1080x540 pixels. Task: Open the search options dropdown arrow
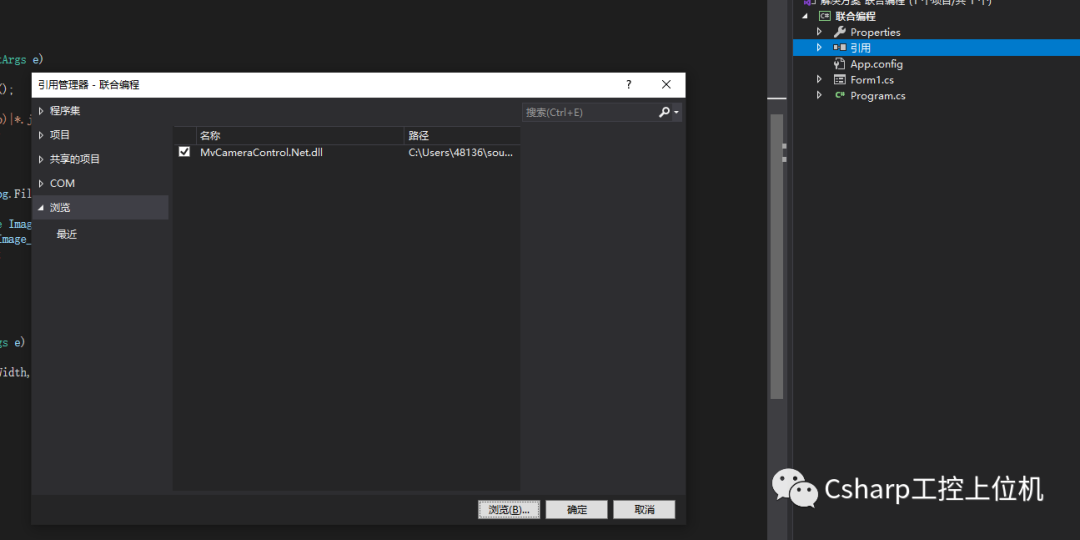677,112
